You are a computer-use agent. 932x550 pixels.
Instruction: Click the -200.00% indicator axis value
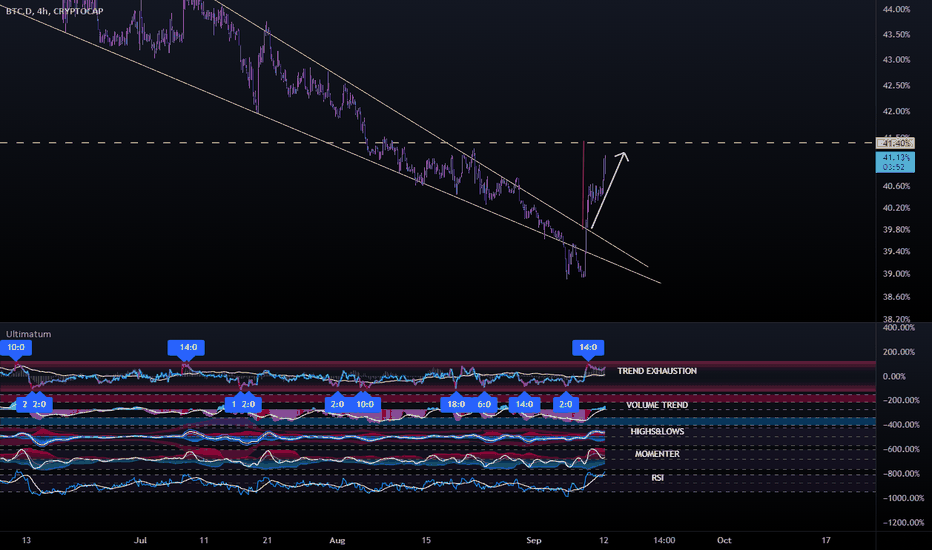click(900, 401)
